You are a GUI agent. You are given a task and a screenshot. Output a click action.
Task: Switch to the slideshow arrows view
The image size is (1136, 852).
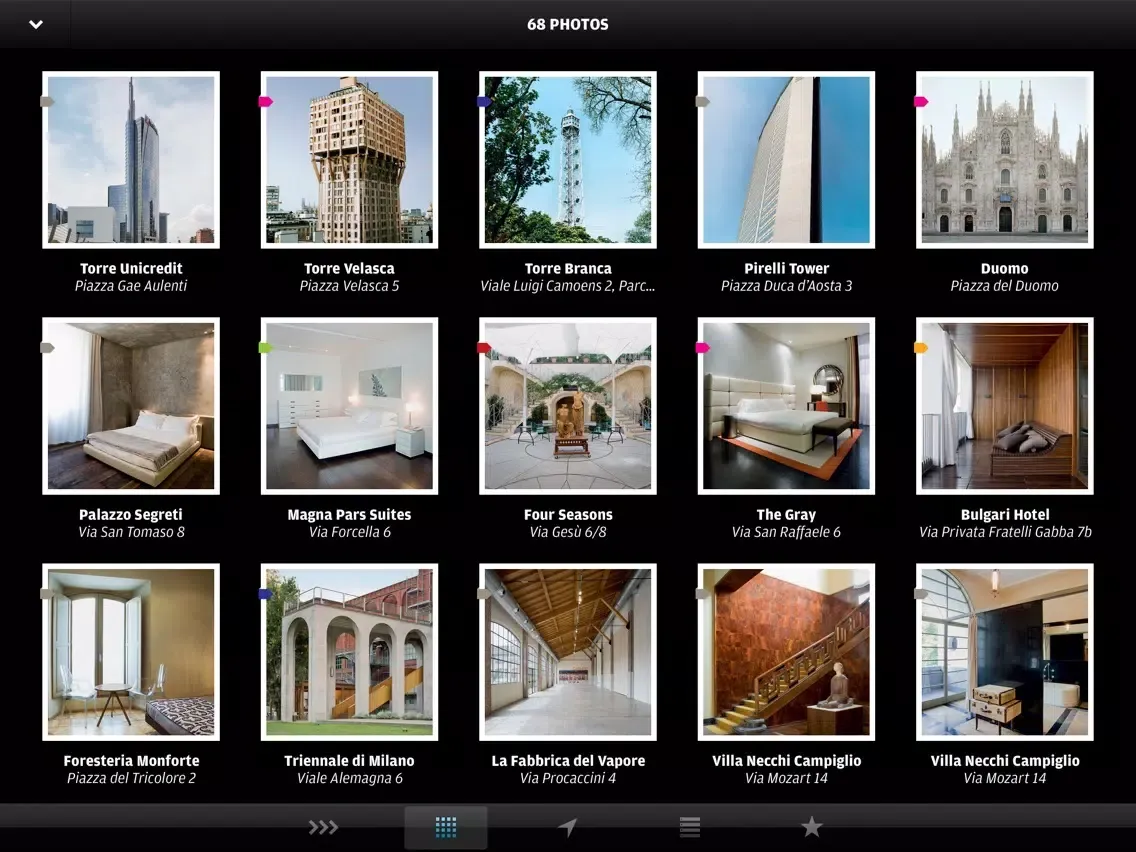(323, 827)
